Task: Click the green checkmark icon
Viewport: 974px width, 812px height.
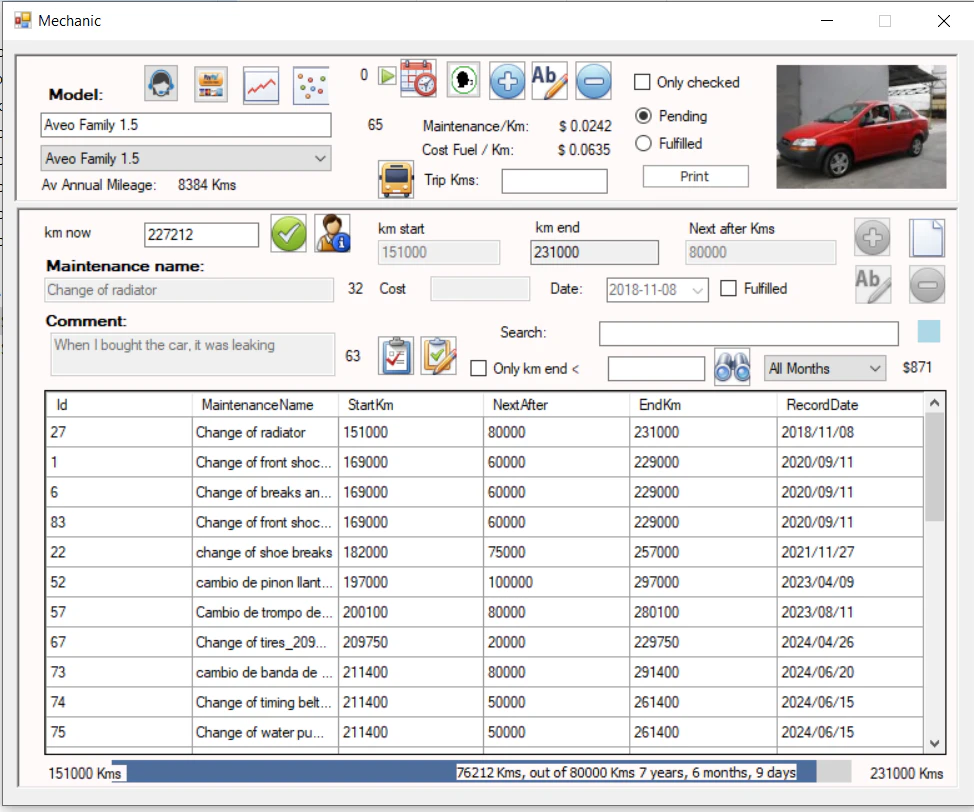Action: (288, 234)
